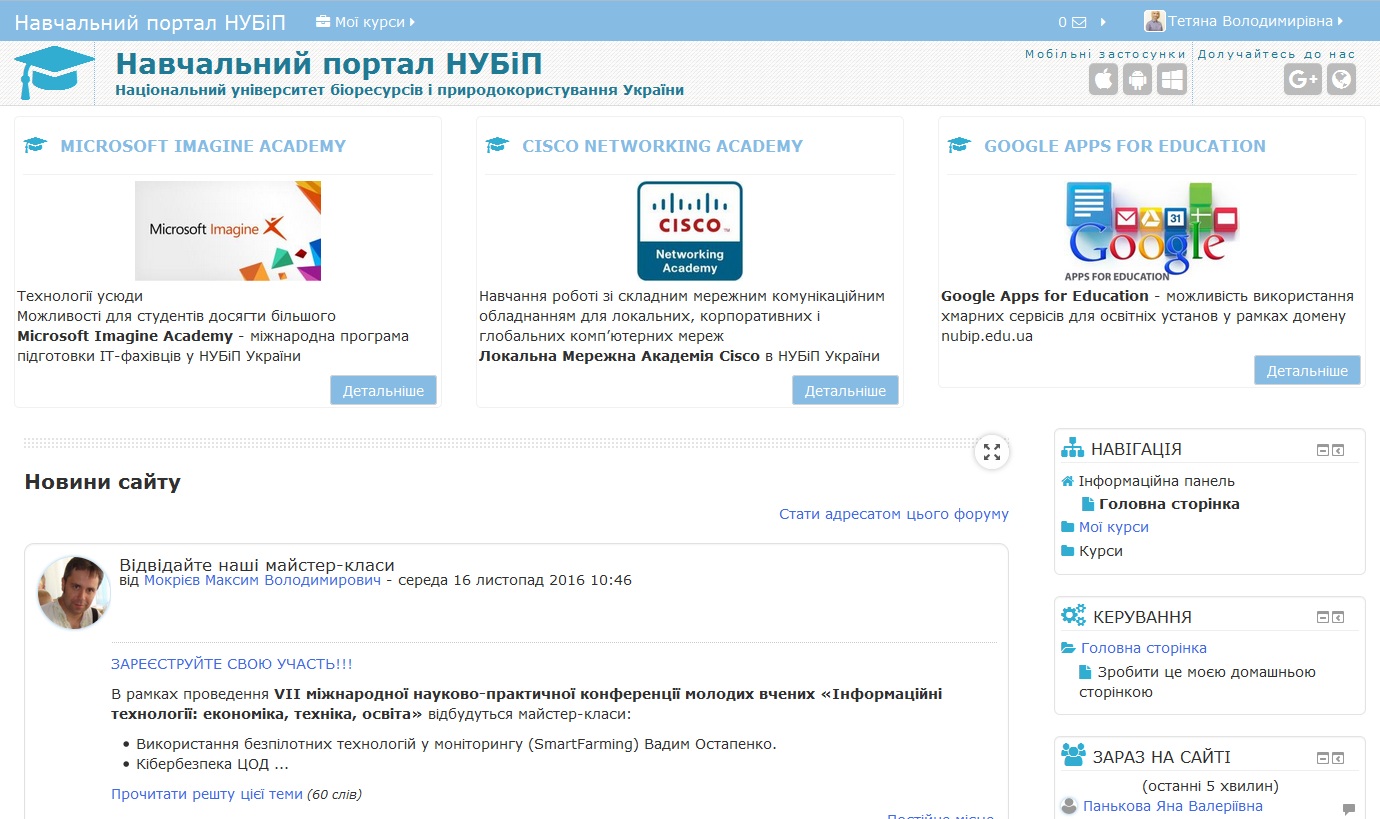
Task: Click the globe website icon
Action: 1341,79
